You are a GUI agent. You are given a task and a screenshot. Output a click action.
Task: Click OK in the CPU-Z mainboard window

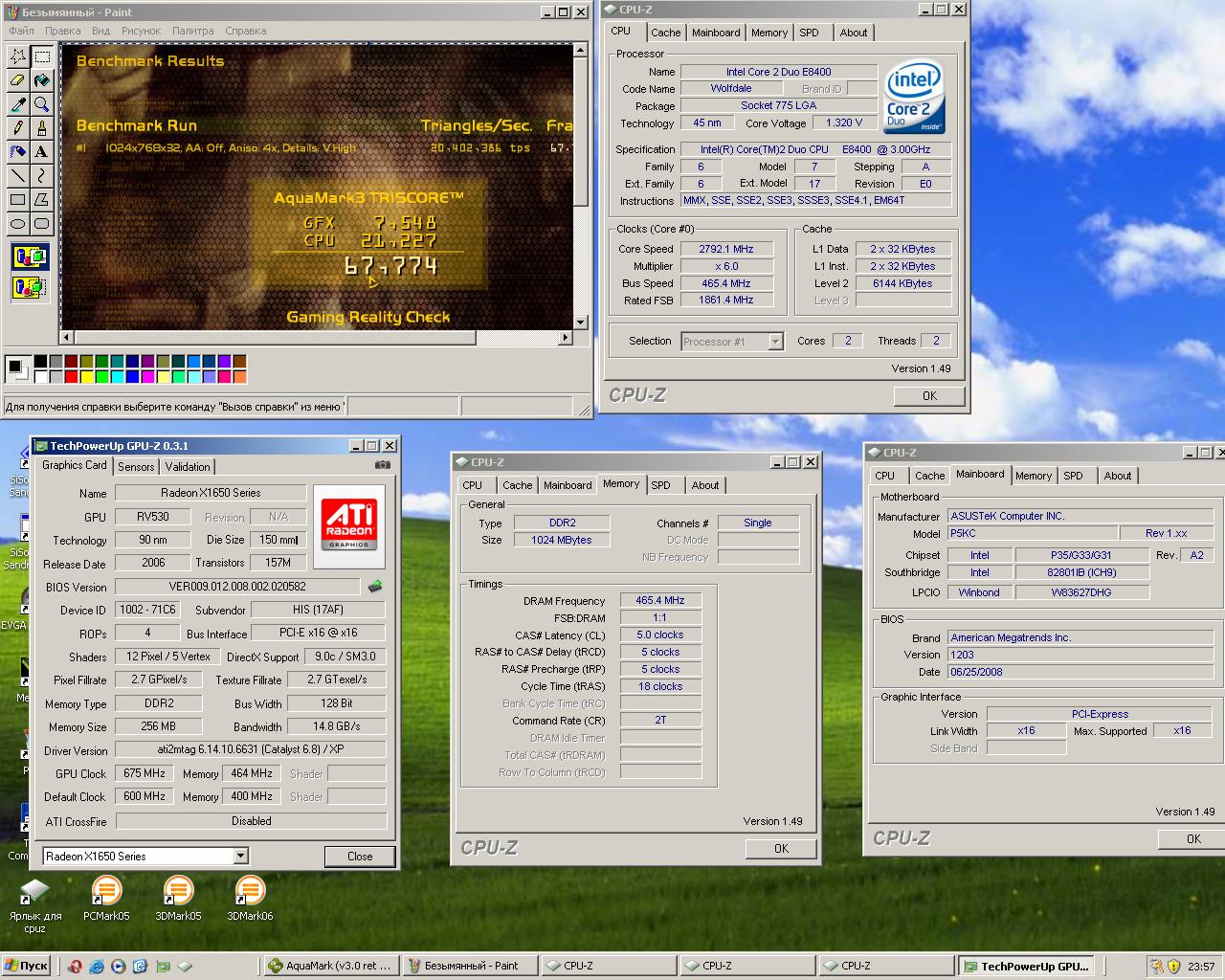[x=1192, y=838]
